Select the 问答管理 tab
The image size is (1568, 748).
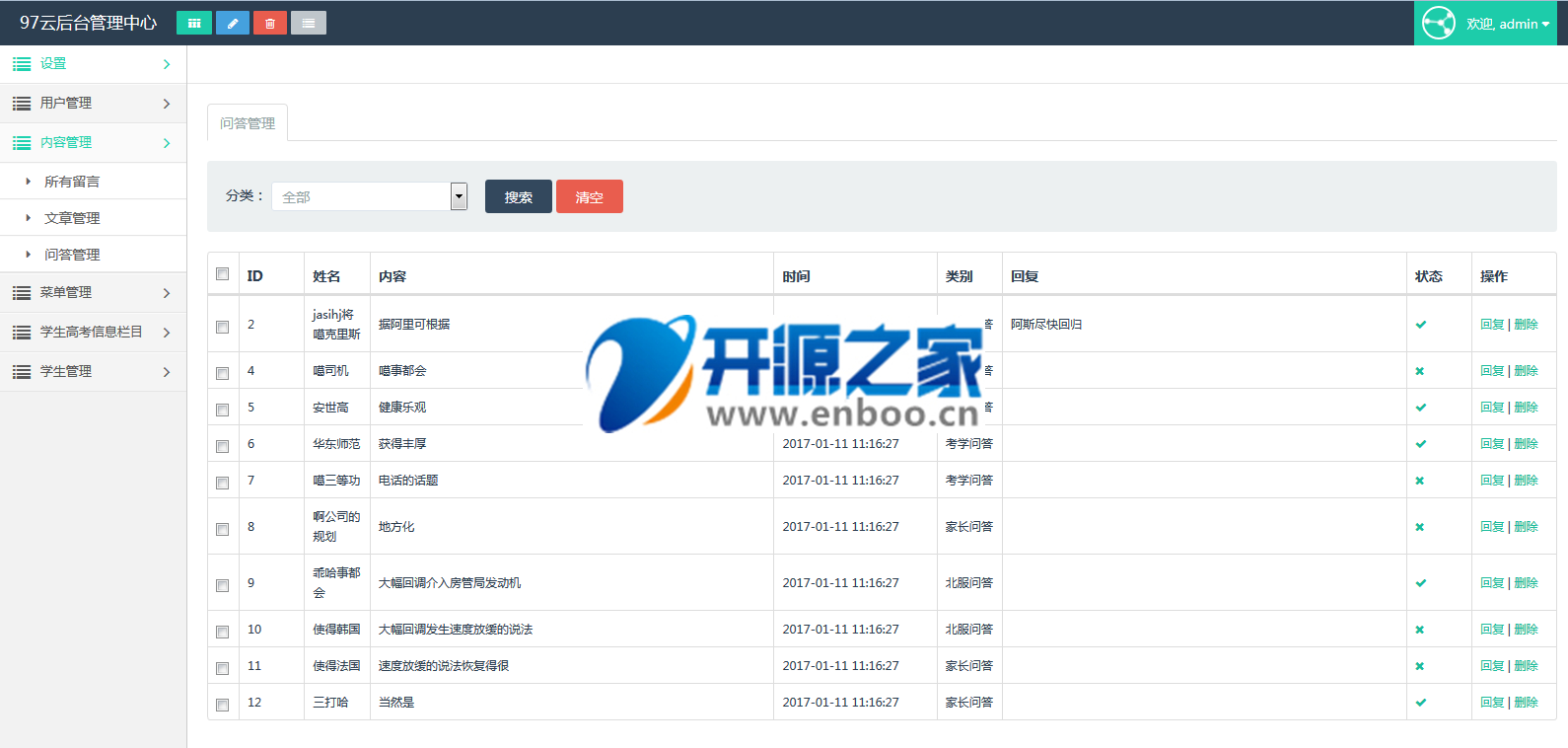(248, 123)
